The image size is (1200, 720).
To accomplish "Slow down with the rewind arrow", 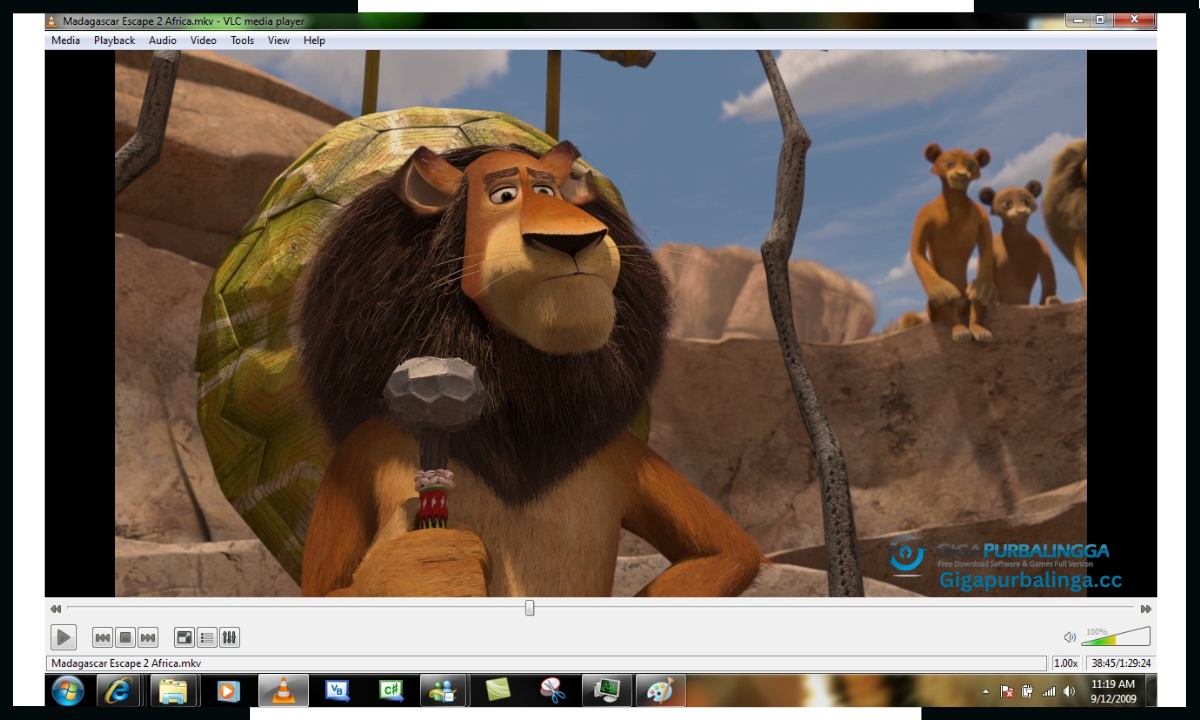I will click(56, 608).
